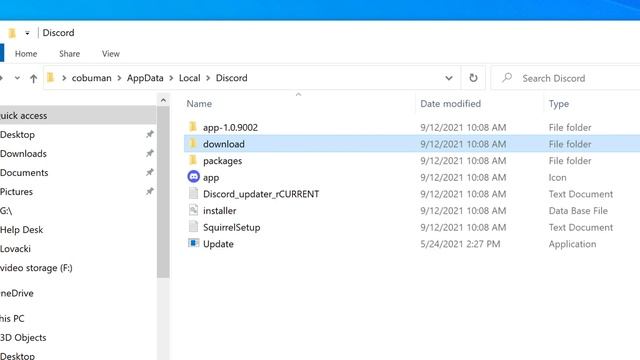Open the app-1.0.9002 folder icon
Viewport: 640px width, 360px height.
[x=193, y=127]
